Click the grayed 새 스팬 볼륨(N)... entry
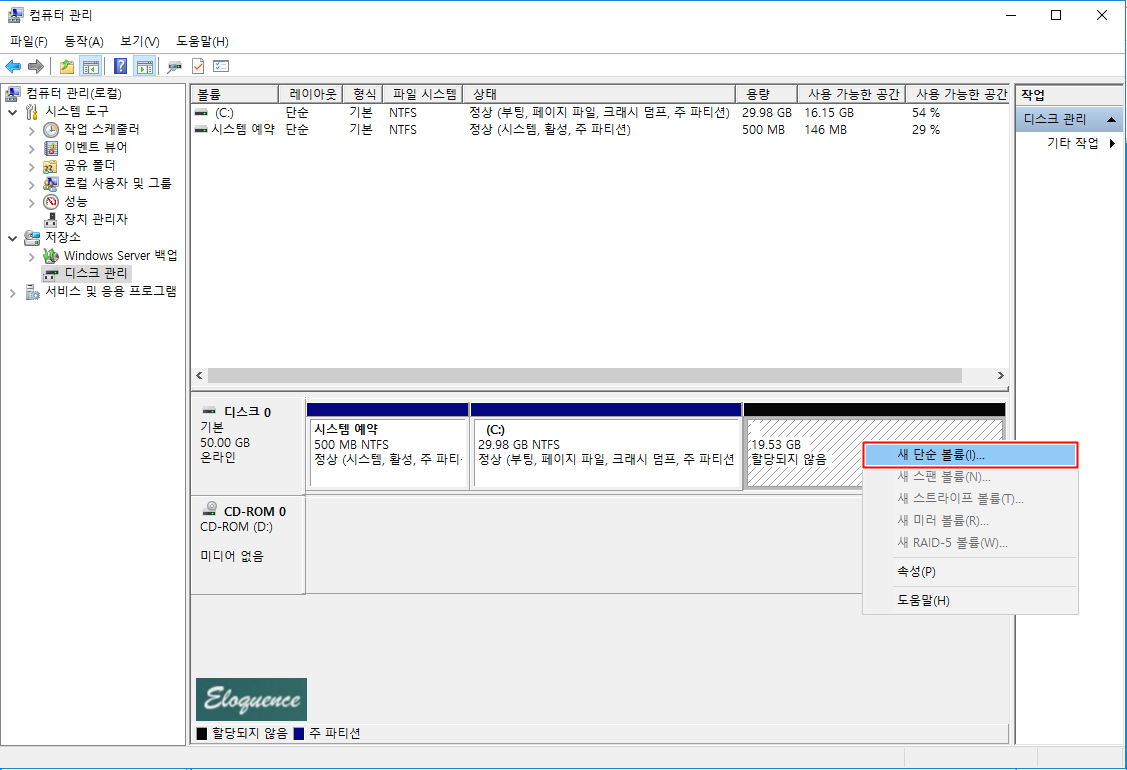The image size is (1127, 770). pos(970,477)
